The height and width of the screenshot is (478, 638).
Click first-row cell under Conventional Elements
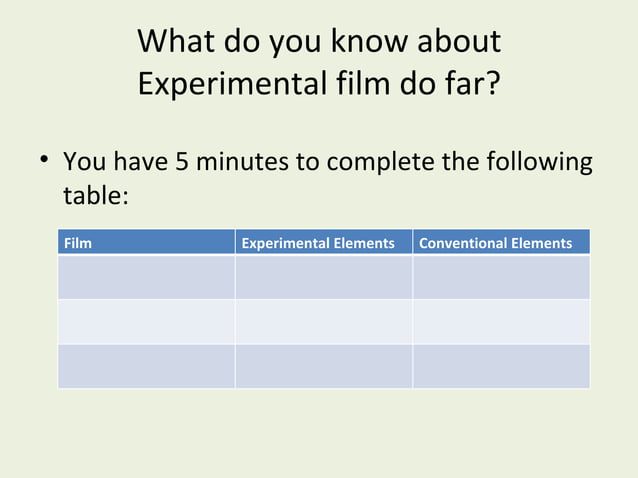coord(500,277)
